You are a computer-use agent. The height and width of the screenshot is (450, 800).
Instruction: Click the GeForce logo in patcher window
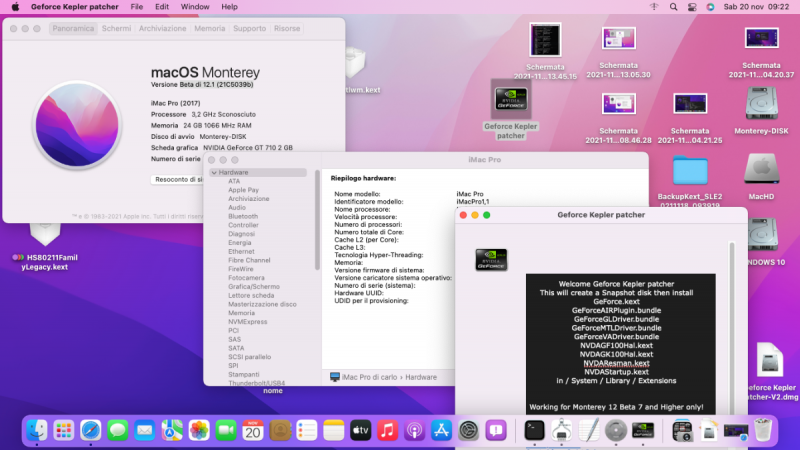click(491, 259)
